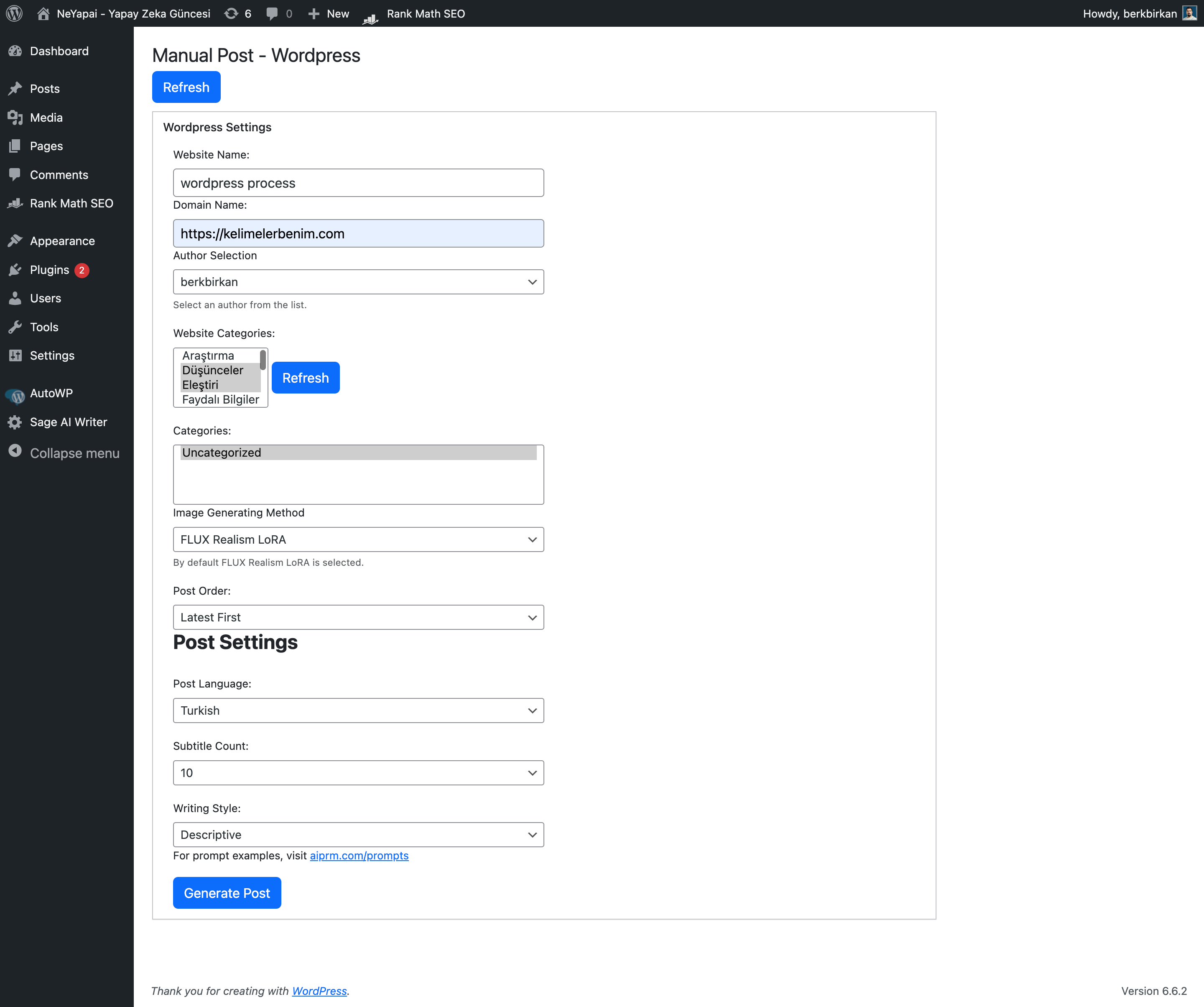Click the top Refresh button under page title
The height and width of the screenshot is (1007, 1204).
click(x=186, y=87)
